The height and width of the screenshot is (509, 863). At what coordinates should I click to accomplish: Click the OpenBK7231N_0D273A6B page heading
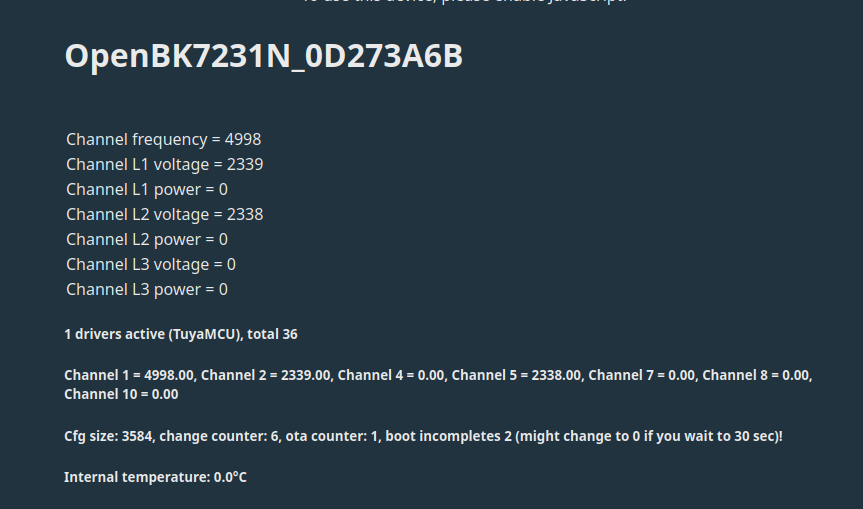click(264, 56)
